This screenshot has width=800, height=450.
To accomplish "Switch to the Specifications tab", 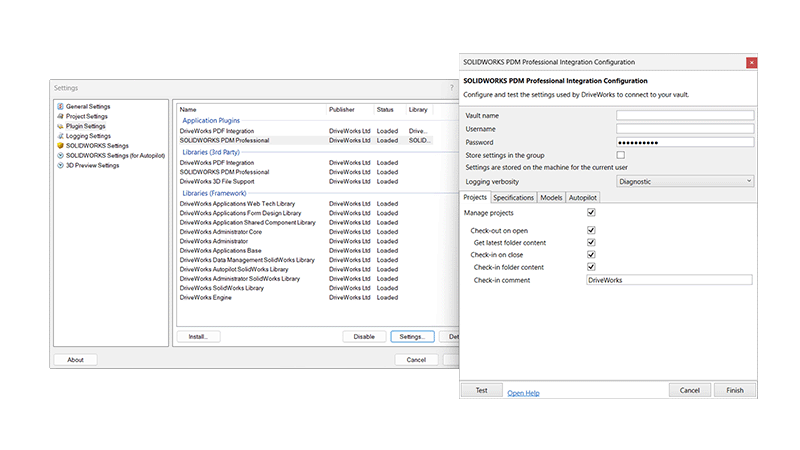I will 513,198.
